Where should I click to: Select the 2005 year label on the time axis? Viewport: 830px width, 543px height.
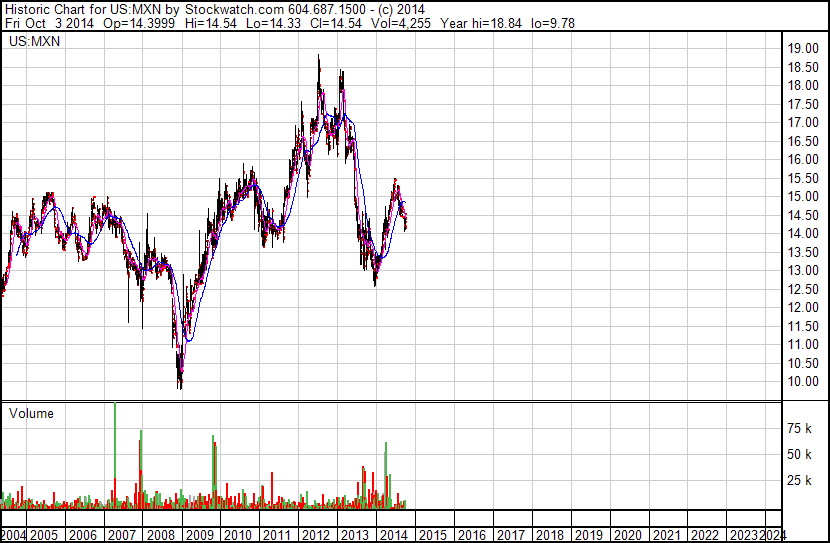[43, 535]
